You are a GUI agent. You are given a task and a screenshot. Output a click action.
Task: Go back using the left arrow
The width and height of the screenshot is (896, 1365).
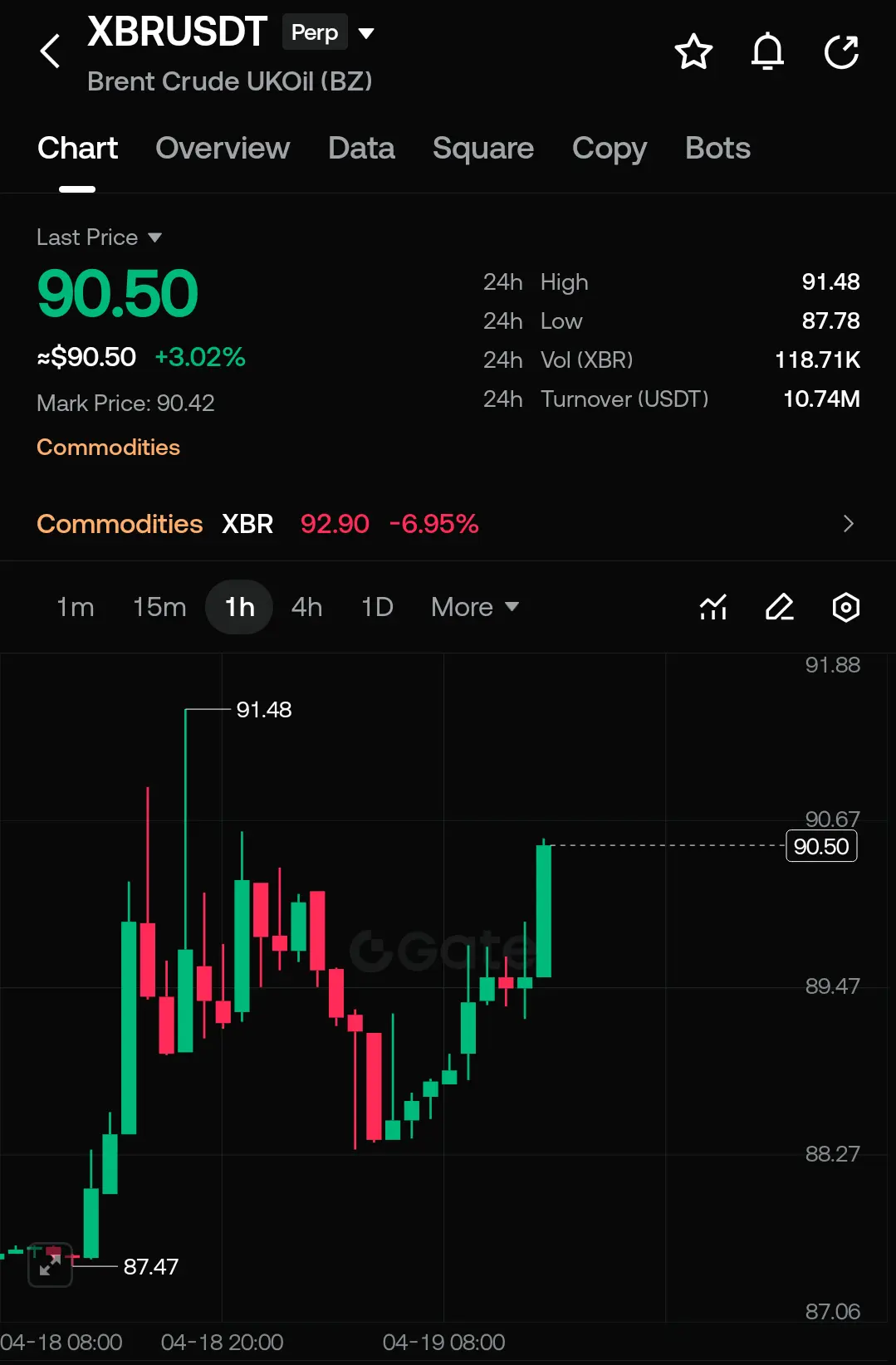pyautogui.click(x=51, y=51)
